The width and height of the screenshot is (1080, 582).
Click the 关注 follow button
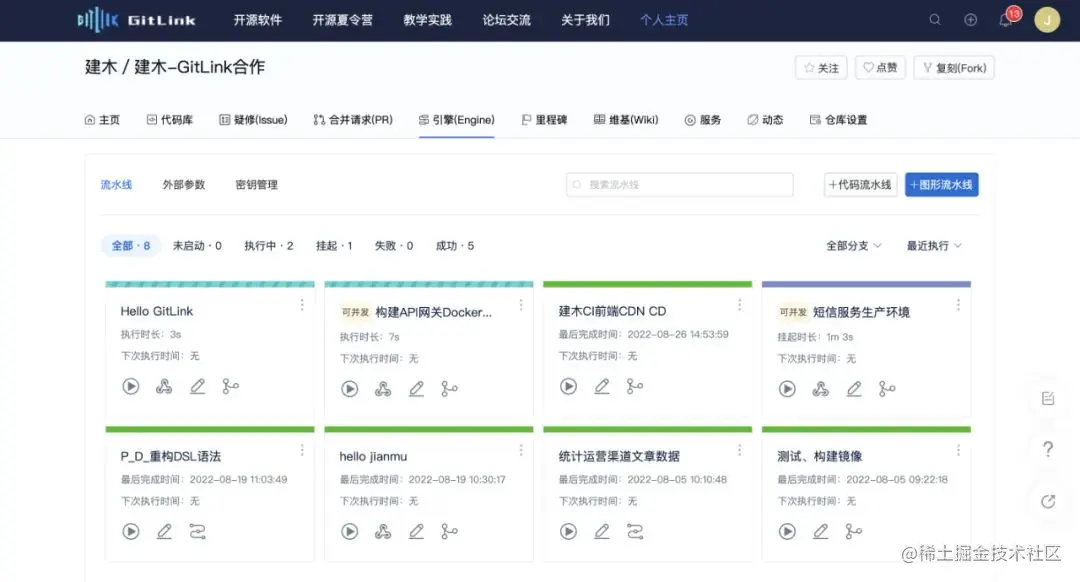821,67
